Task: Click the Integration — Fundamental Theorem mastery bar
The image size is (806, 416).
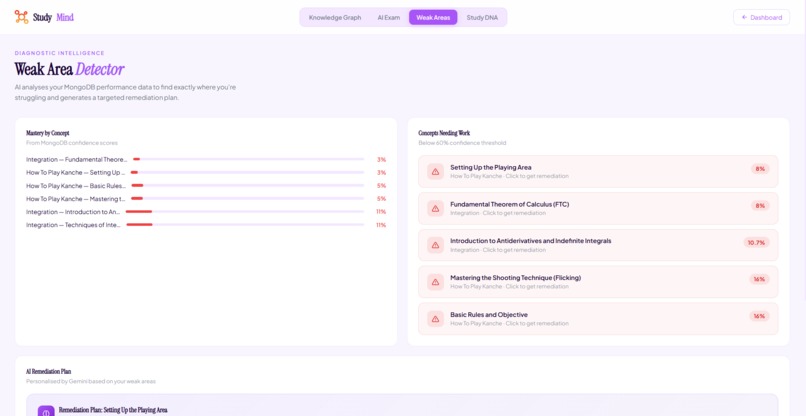Action: pos(248,159)
